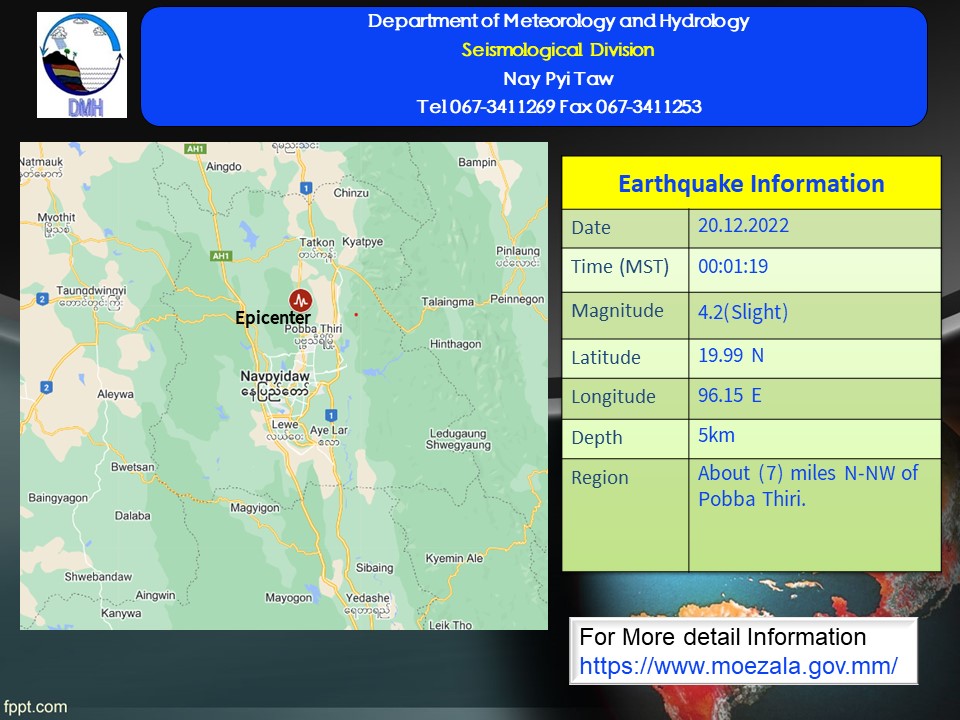Click the small red dot on the map

pos(356,315)
